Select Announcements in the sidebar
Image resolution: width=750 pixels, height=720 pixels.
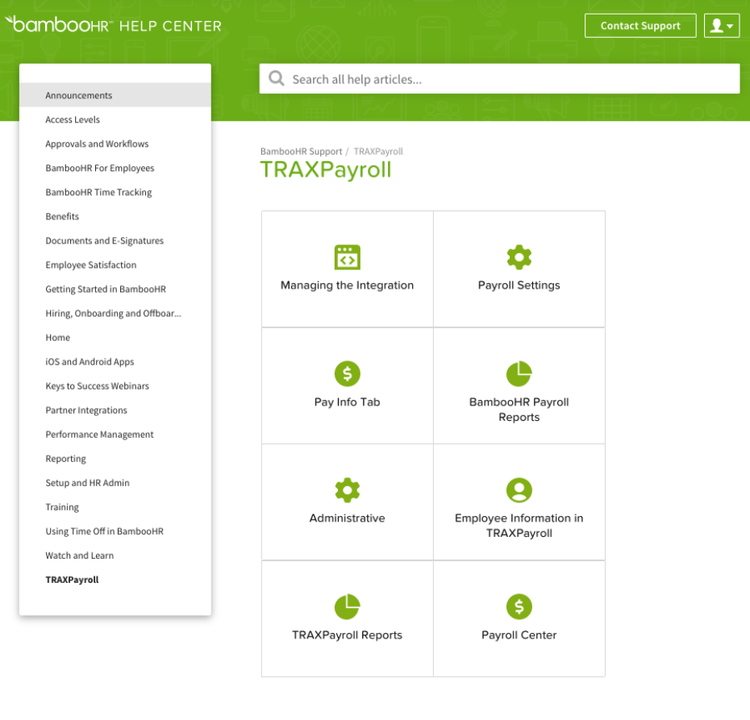(115, 95)
